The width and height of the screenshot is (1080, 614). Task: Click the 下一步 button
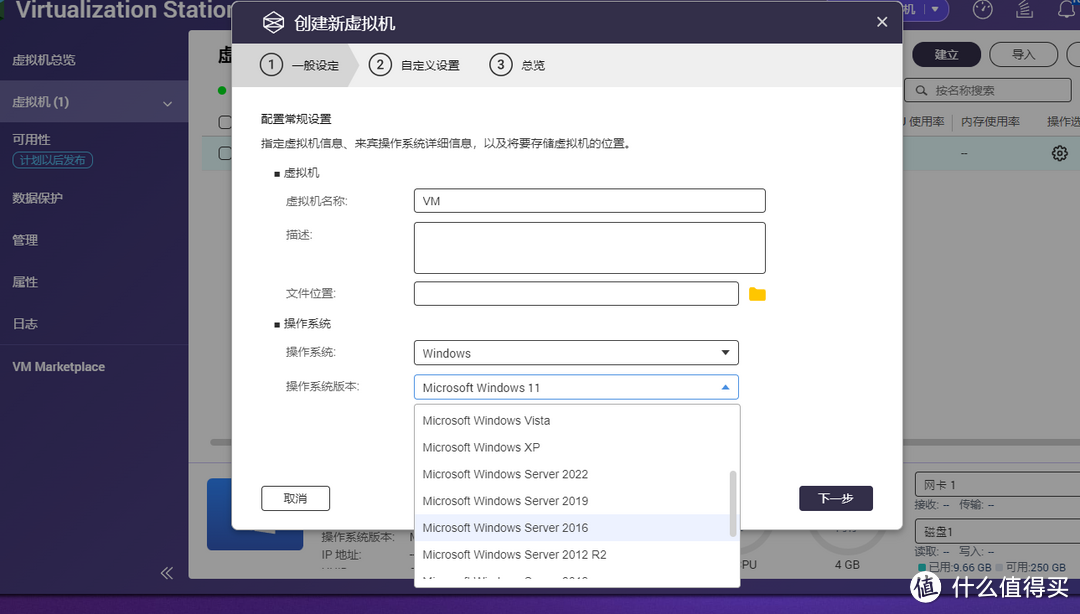point(836,498)
